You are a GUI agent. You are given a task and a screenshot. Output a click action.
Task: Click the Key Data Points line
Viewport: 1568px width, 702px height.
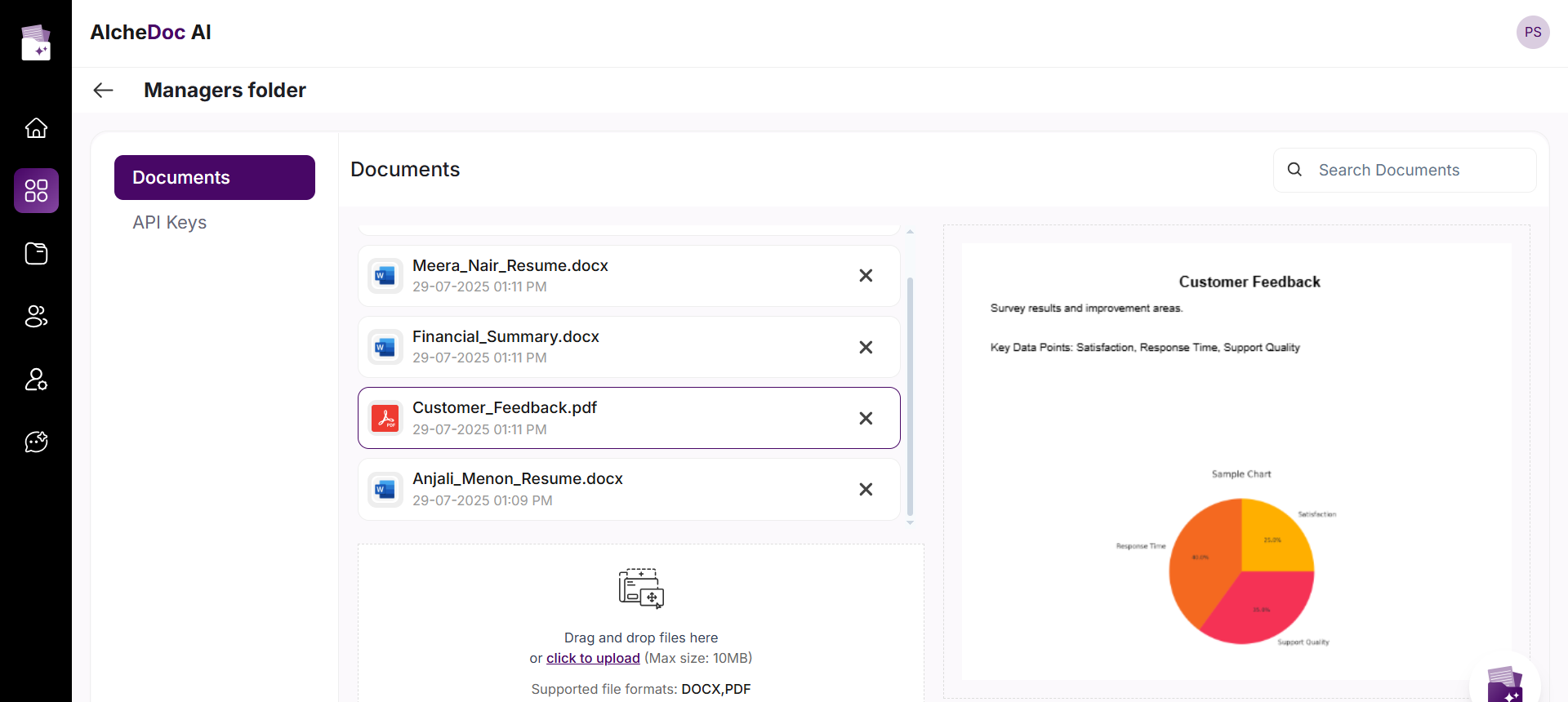[1145, 347]
